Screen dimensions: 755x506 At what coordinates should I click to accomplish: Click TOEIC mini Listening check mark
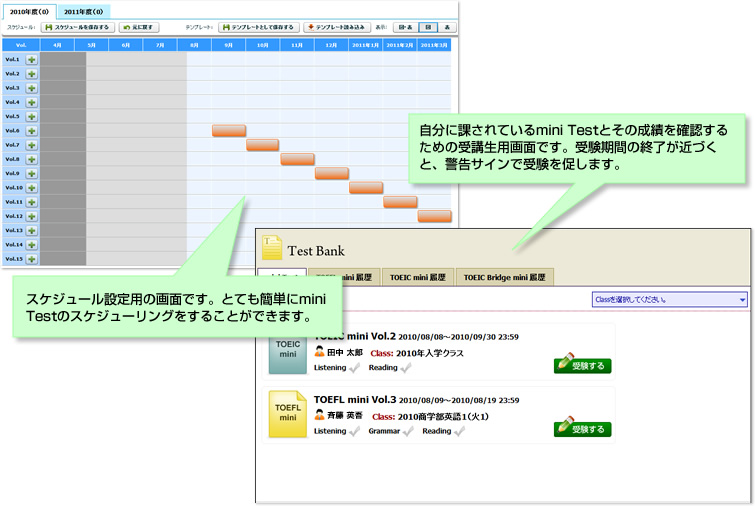[x=354, y=368]
